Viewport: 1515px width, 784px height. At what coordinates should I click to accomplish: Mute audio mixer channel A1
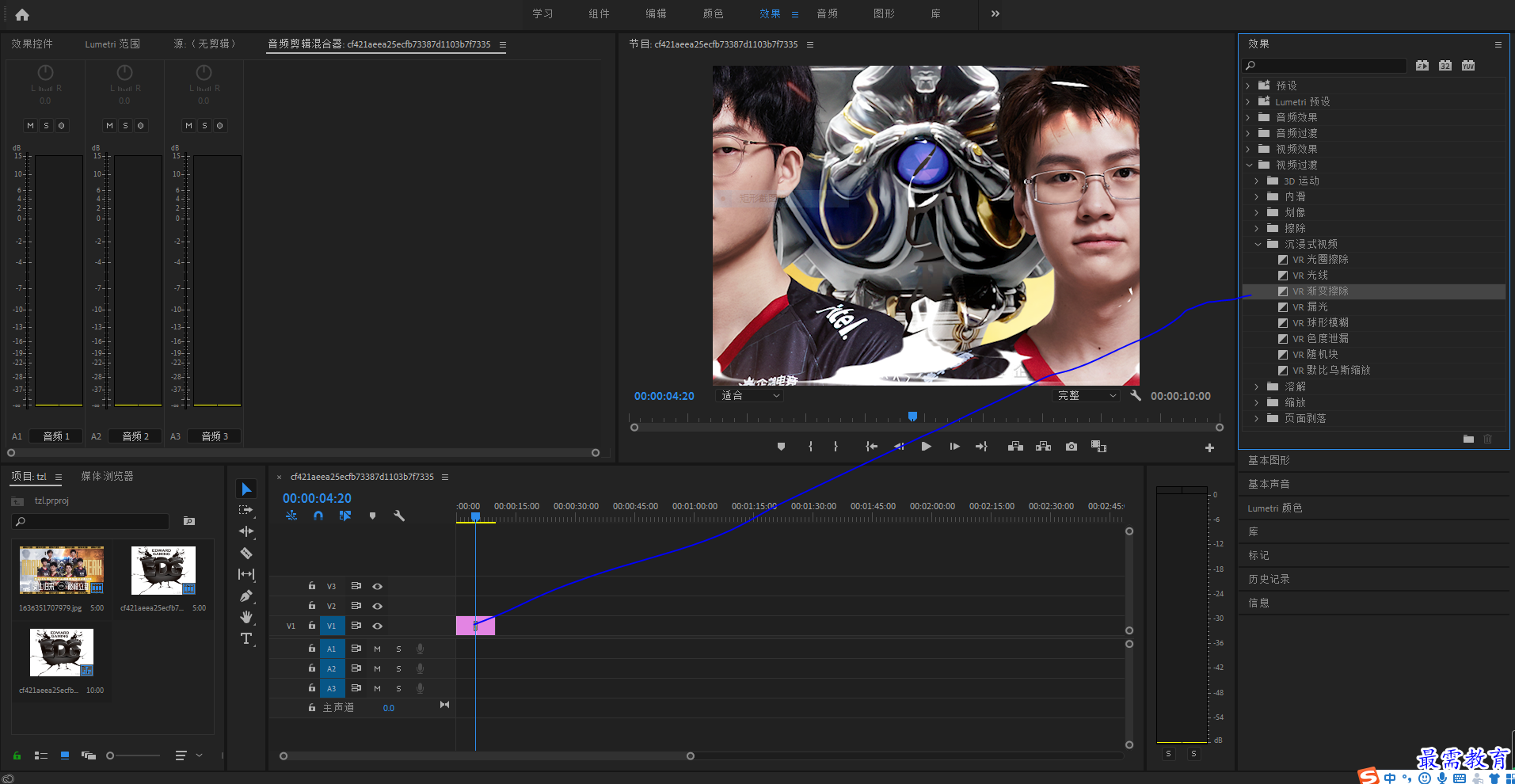30,125
